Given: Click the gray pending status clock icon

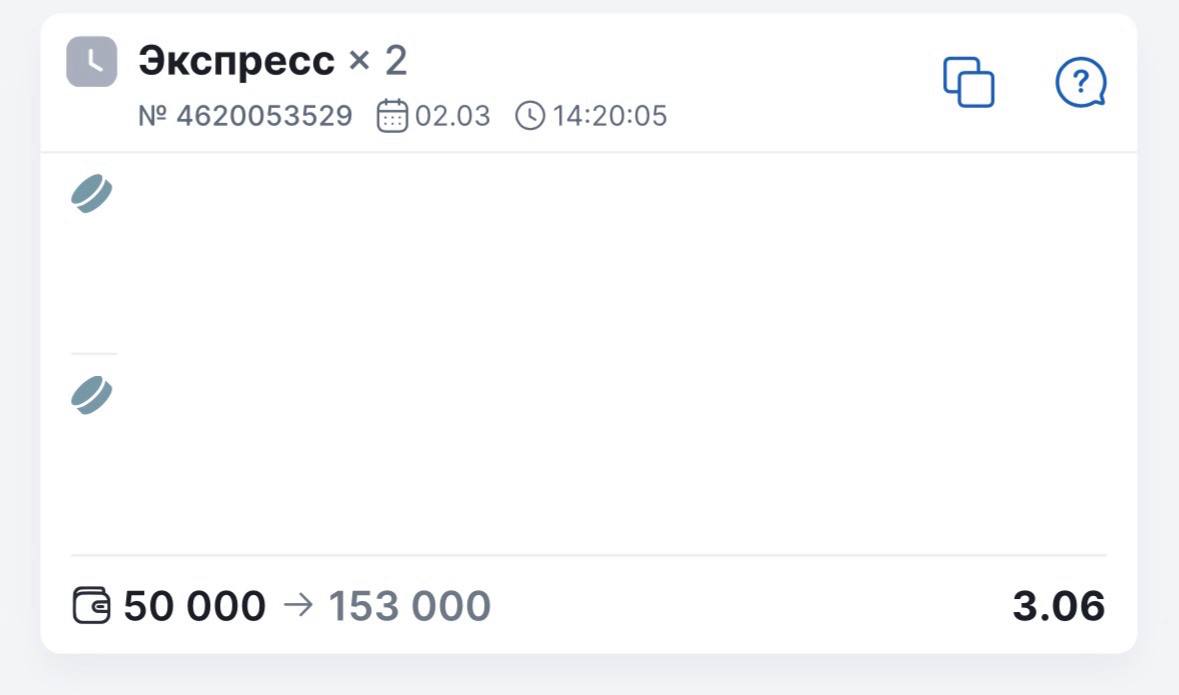Looking at the screenshot, I should [91, 62].
